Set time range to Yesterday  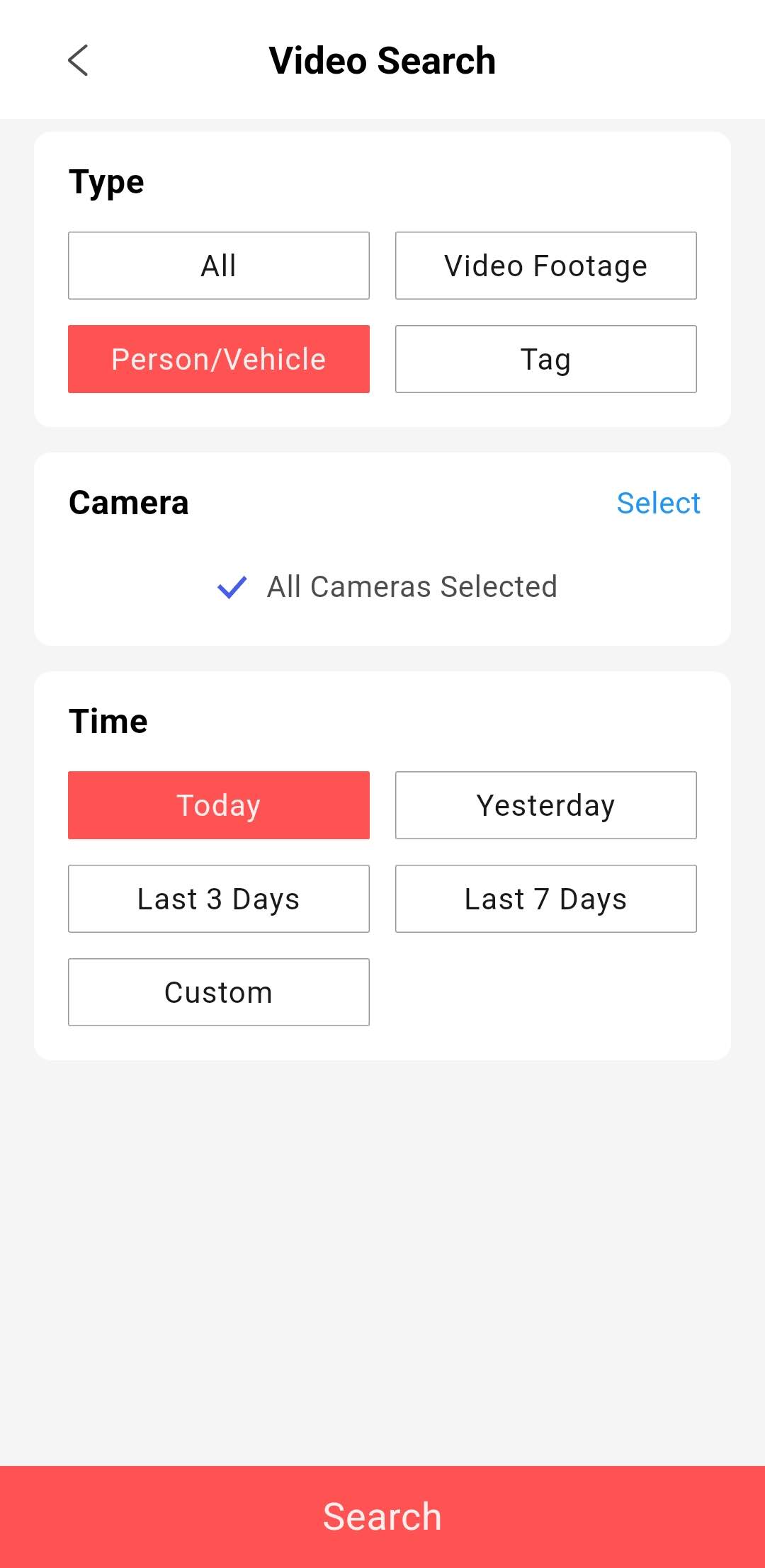tap(546, 805)
